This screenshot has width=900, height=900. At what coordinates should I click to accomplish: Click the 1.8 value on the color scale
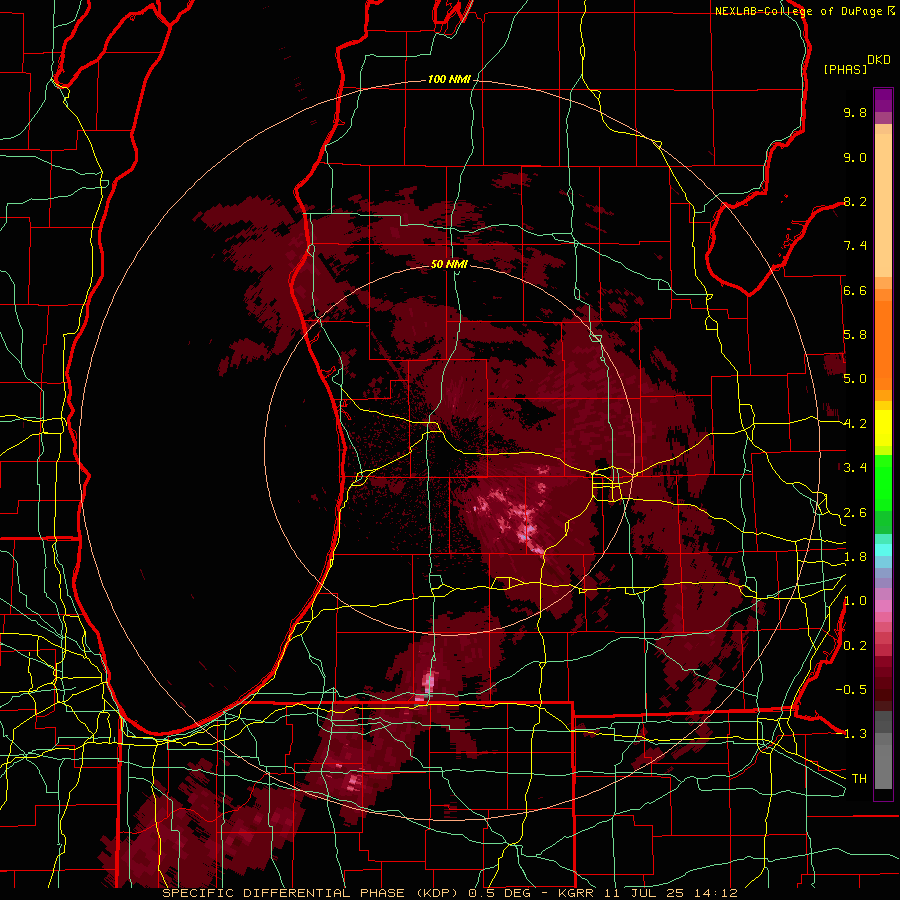tap(855, 557)
